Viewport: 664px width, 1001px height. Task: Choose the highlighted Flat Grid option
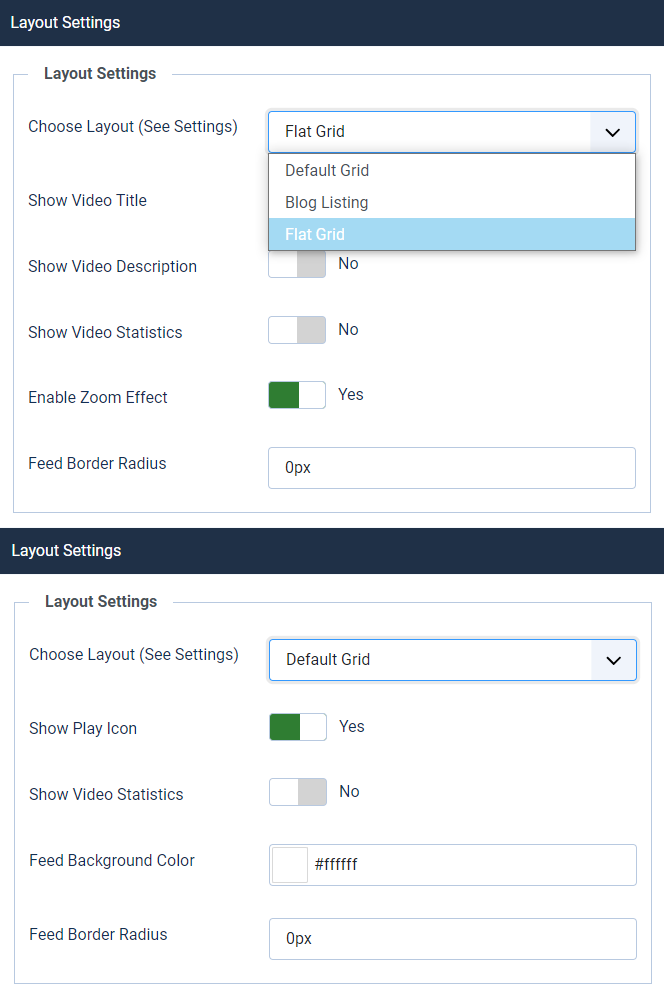coord(315,234)
